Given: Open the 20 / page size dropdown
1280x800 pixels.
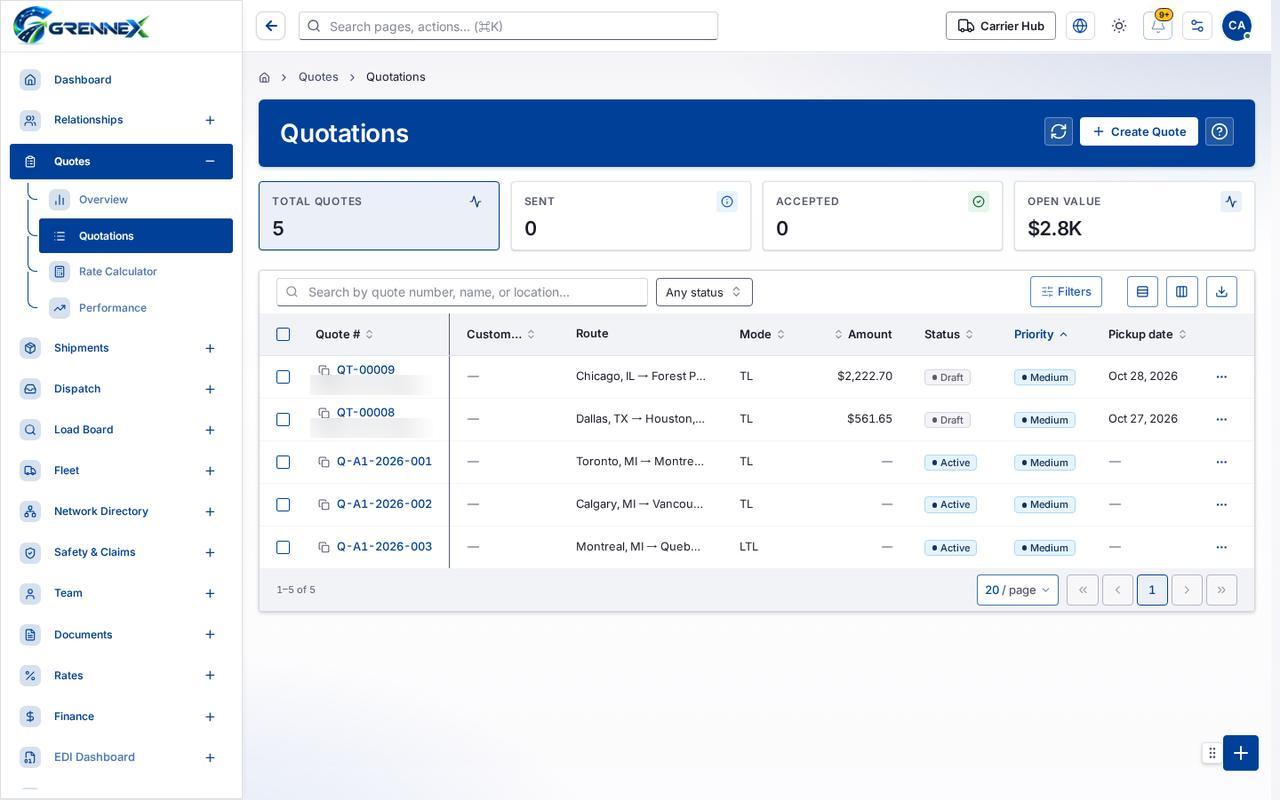Looking at the screenshot, I should [x=1017, y=590].
